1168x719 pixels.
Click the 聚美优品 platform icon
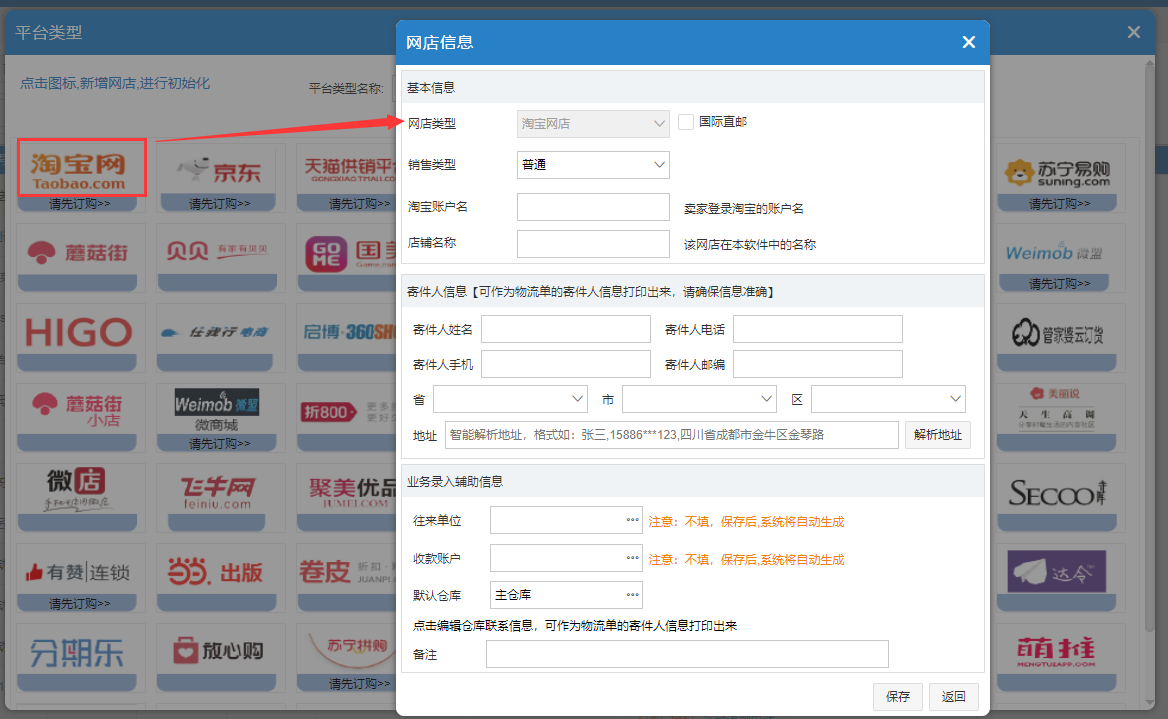(x=350, y=492)
